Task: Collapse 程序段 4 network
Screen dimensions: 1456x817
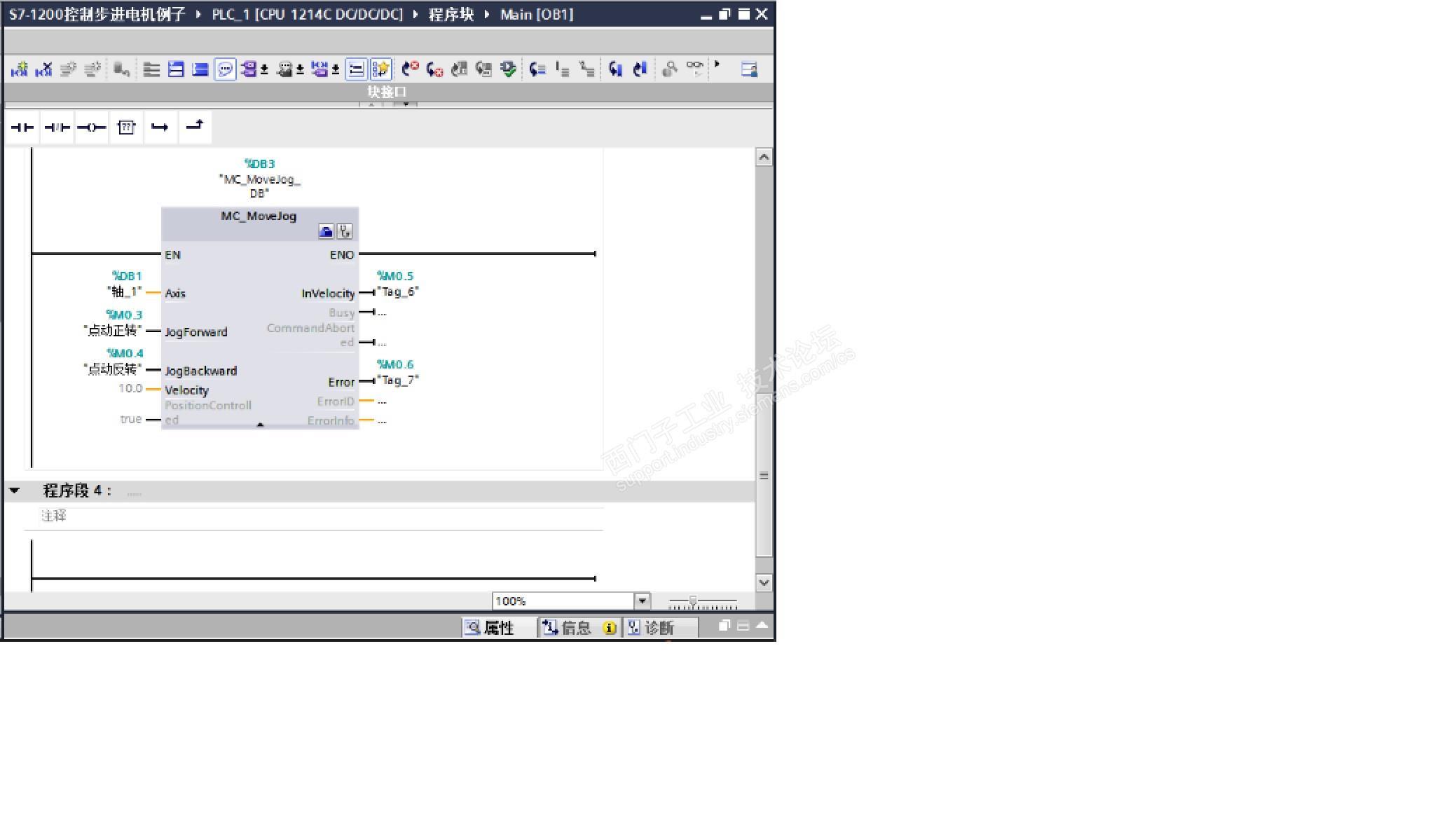Action: pyautogui.click(x=14, y=490)
